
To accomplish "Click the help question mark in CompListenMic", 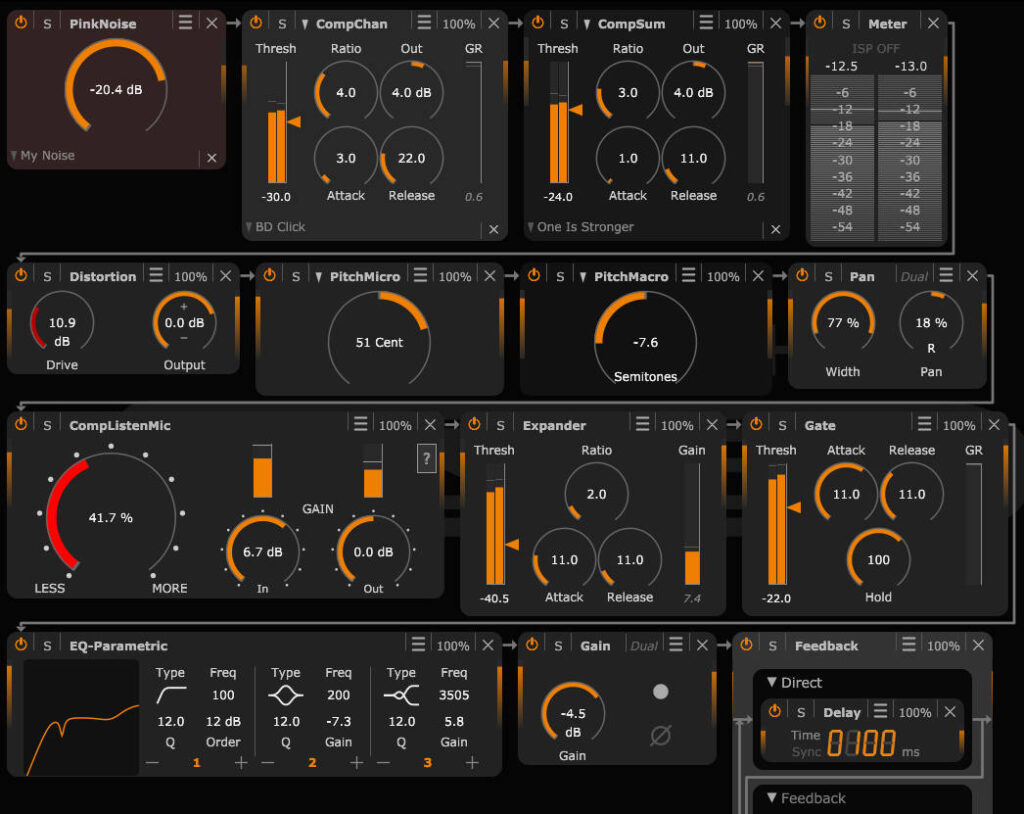I will point(427,460).
